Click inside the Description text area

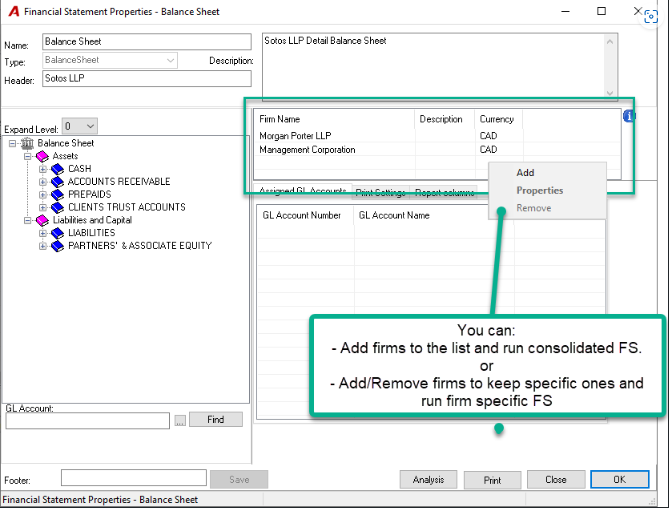434,66
